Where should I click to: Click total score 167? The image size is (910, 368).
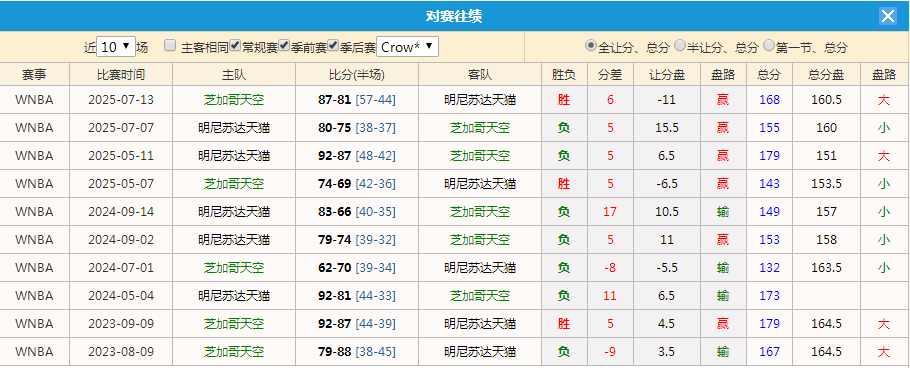point(770,352)
